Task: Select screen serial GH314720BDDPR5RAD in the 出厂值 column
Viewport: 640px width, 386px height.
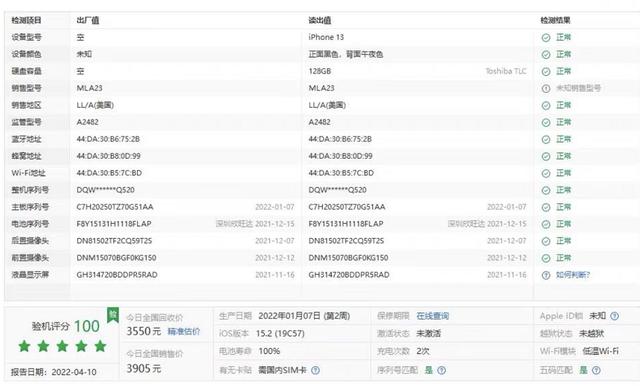Action: click(x=117, y=275)
